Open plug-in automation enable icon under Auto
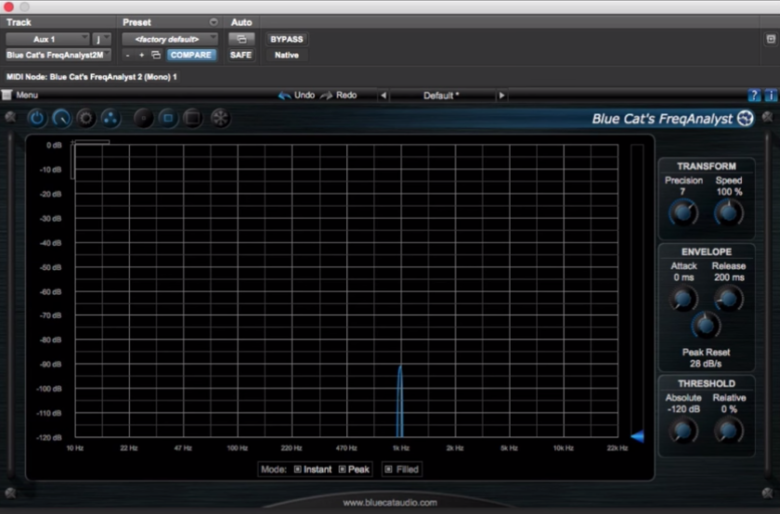 point(241,39)
